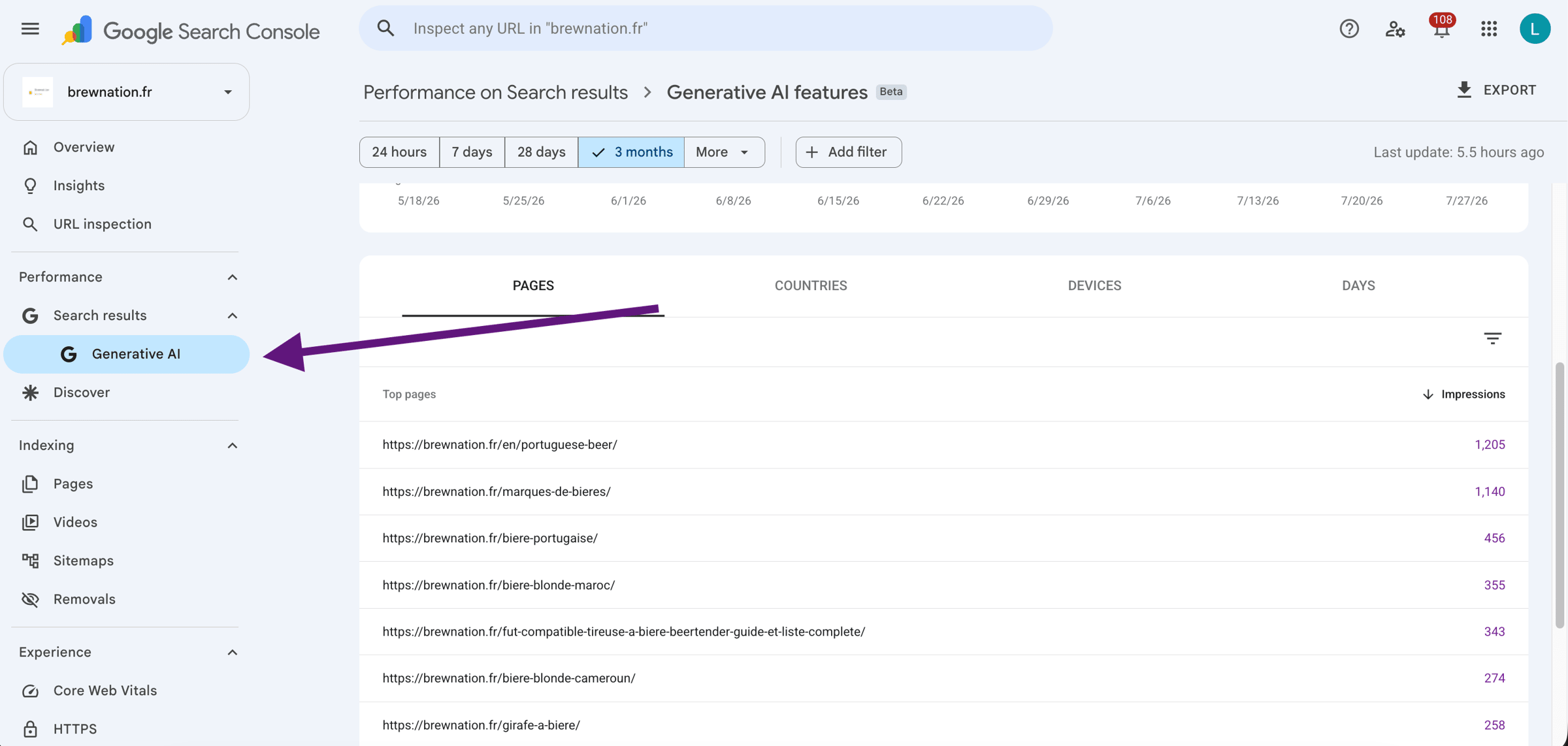Screen dimensions: 1568x746
Task: Go to Performance on Search results breadcrumb
Action: tap(495, 92)
